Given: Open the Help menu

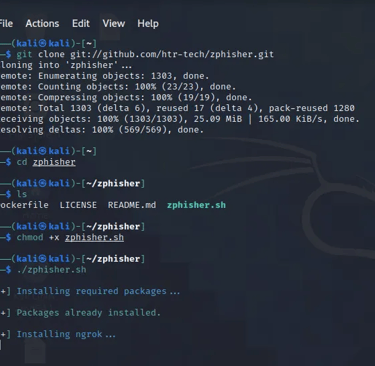Looking at the screenshot, I should tap(148, 24).
